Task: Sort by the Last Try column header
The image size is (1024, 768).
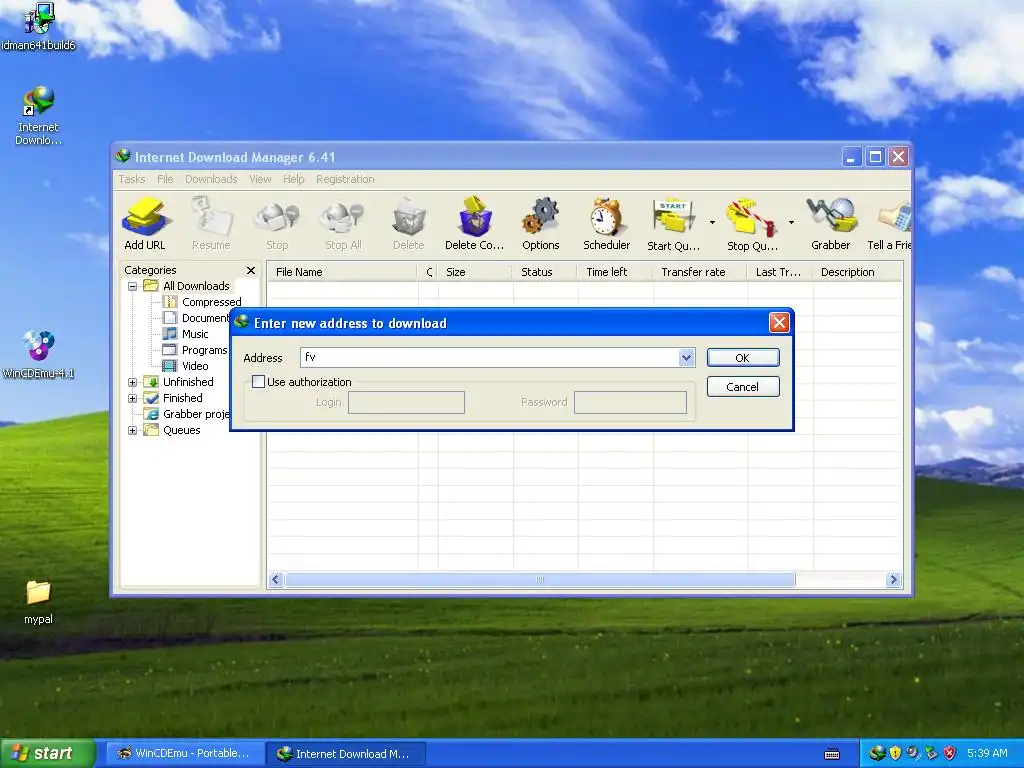Action: (780, 272)
